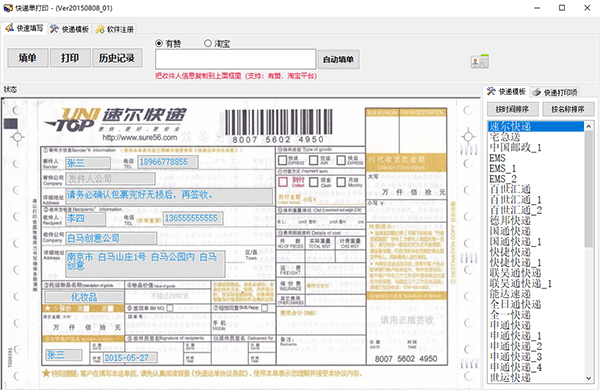Select 国通快递 in template list
Image resolution: width=600 pixels, height=390 pixels.
(x=536, y=231)
